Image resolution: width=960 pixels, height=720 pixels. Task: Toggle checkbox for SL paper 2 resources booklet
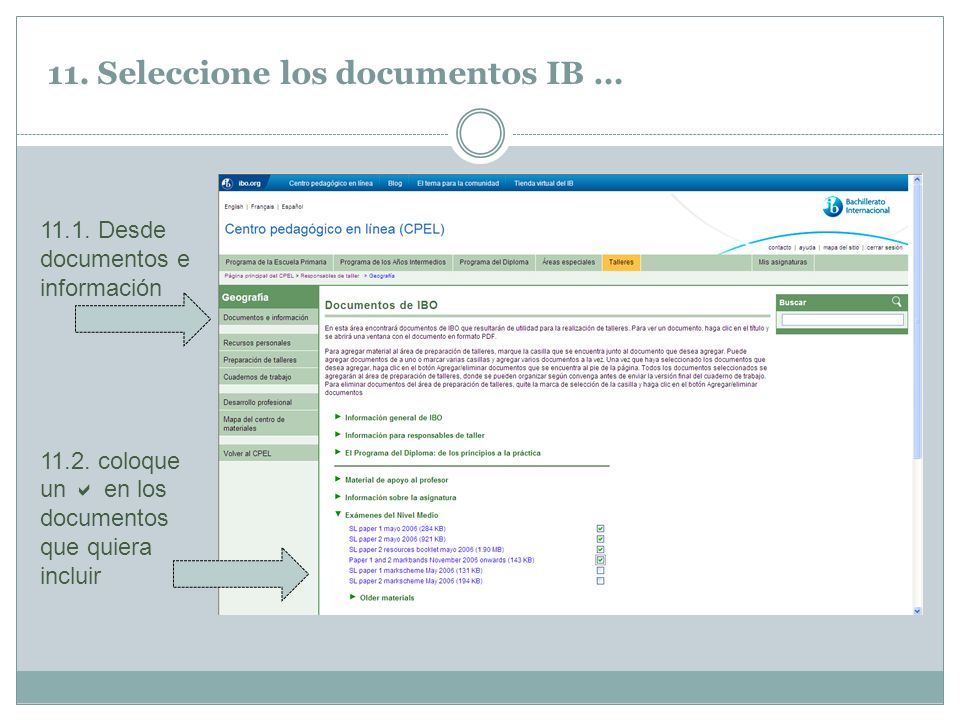tap(601, 549)
